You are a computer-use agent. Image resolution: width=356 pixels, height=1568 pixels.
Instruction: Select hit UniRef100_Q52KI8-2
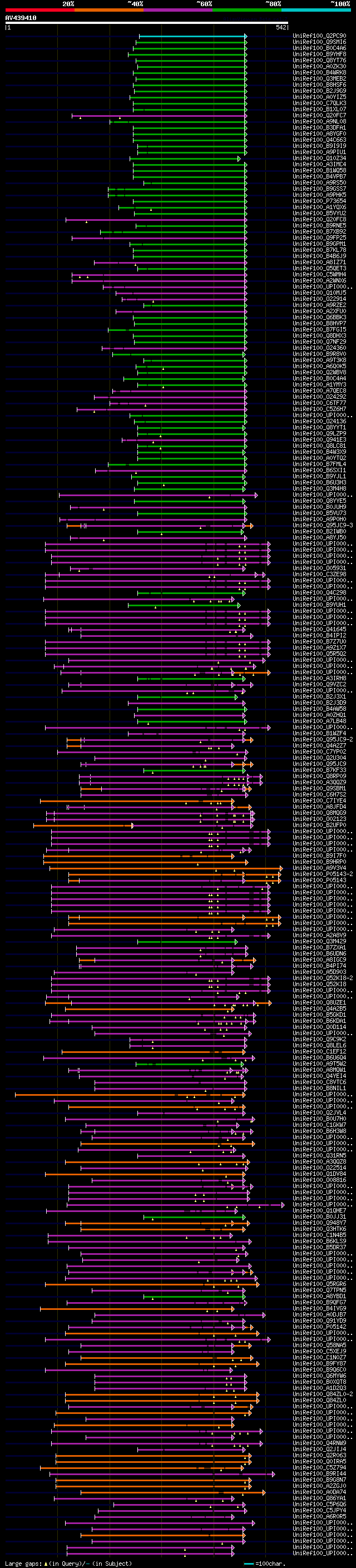point(323,979)
